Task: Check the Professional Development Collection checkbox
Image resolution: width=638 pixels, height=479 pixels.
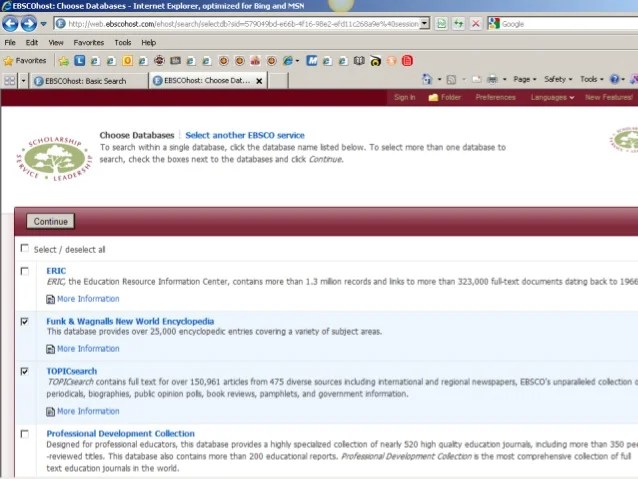Action: tap(24, 434)
